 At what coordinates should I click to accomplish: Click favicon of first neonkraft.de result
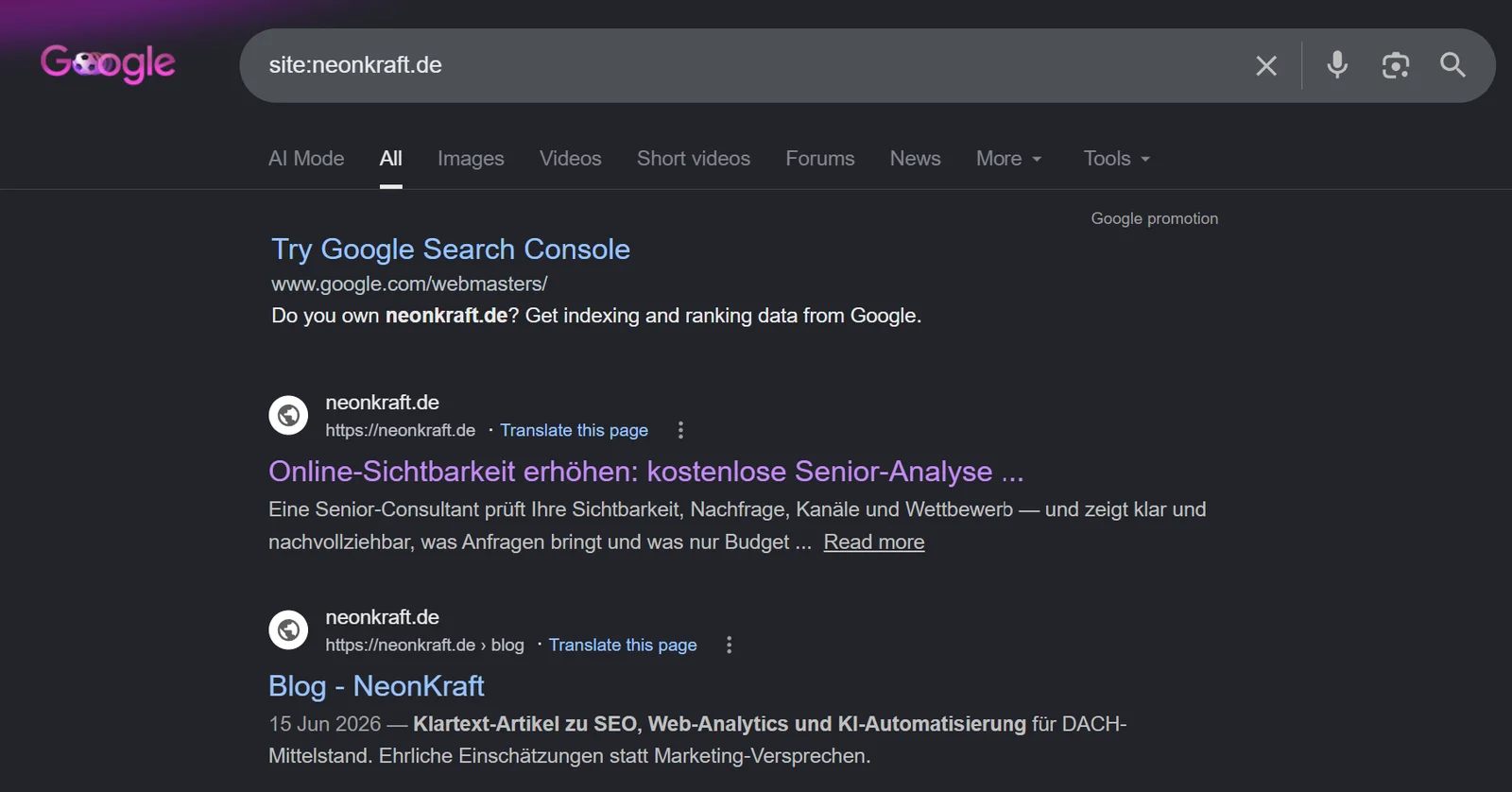tap(288, 415)
